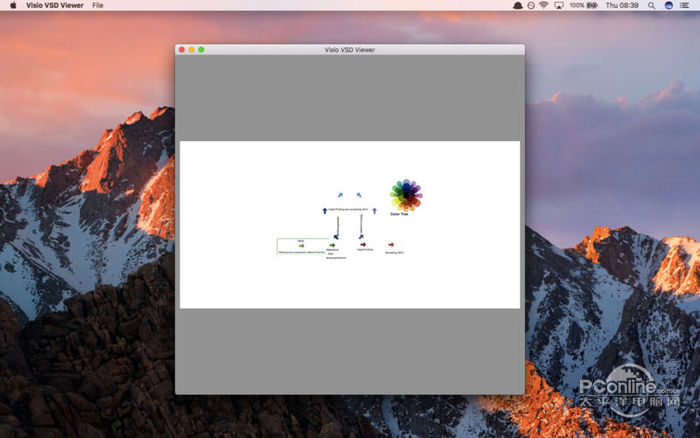This screenshot has height=438, width=700.
Task: Launch Siri from the menu bar
Action: point(668,5)
